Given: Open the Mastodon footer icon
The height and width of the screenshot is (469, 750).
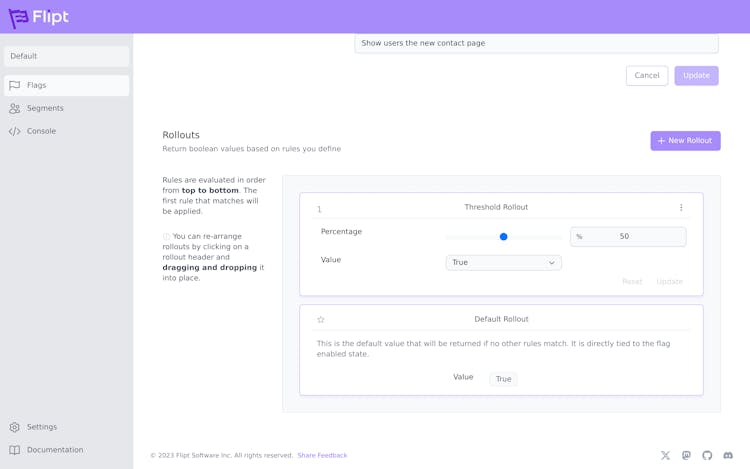Looking at the screenshot, I should pyautogui.click(x=686, y=456).
